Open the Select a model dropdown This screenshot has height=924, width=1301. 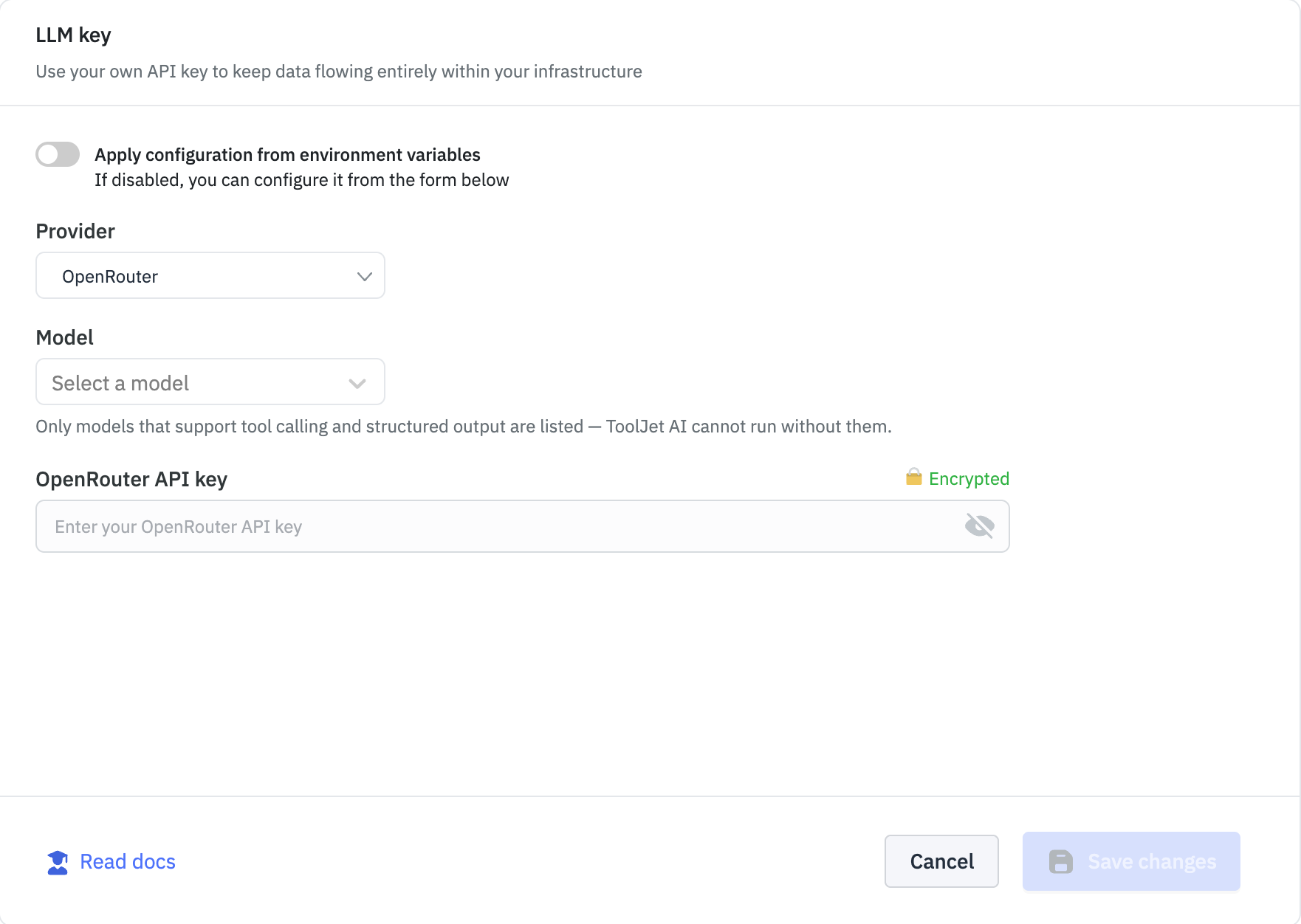[210, 382]
